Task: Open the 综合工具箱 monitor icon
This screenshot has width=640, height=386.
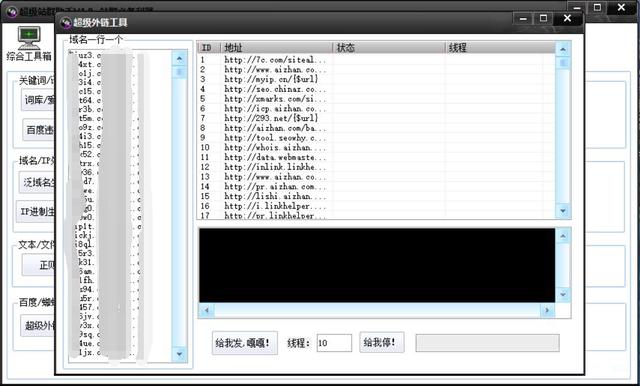Action: (29, 38)
